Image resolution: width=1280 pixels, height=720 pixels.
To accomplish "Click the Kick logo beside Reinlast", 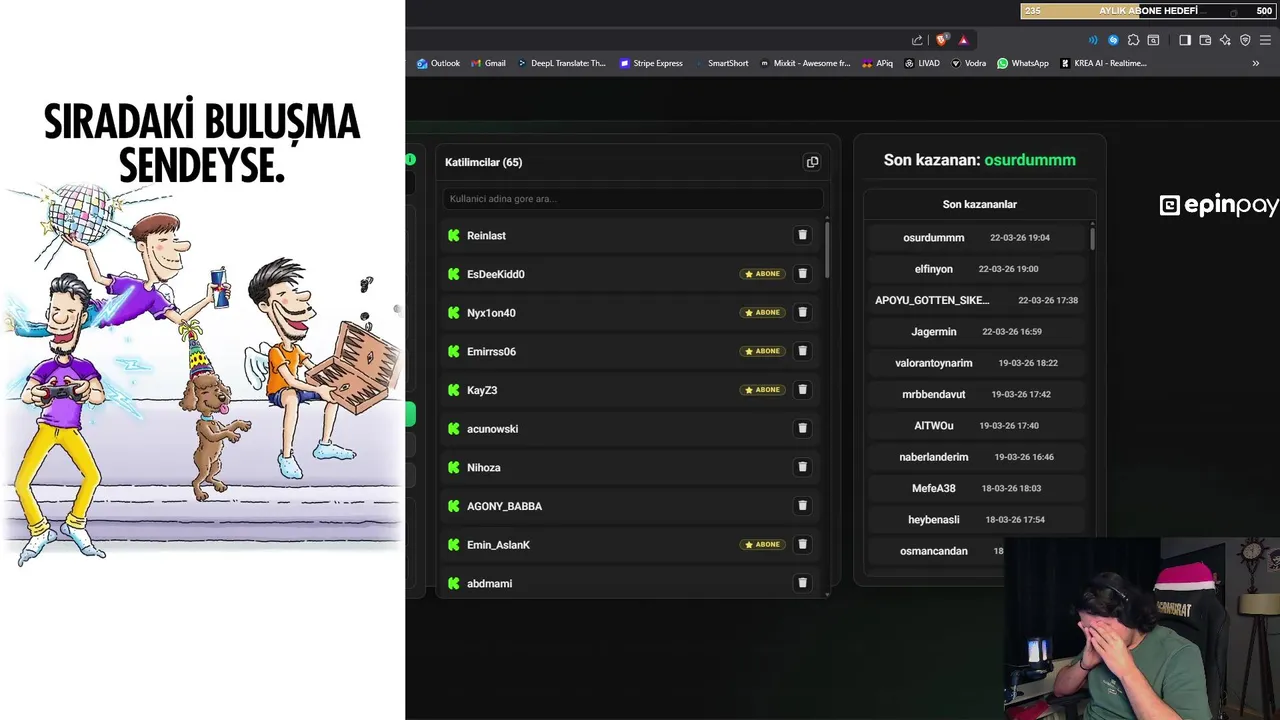I will (454, 236).
